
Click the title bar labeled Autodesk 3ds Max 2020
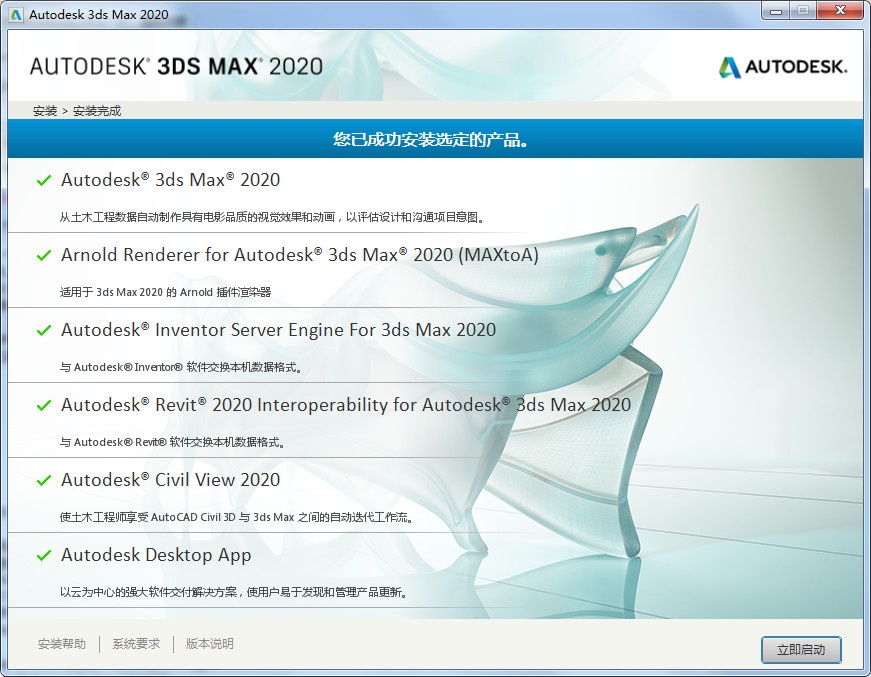pyautogui.click(x=98, y=11)
